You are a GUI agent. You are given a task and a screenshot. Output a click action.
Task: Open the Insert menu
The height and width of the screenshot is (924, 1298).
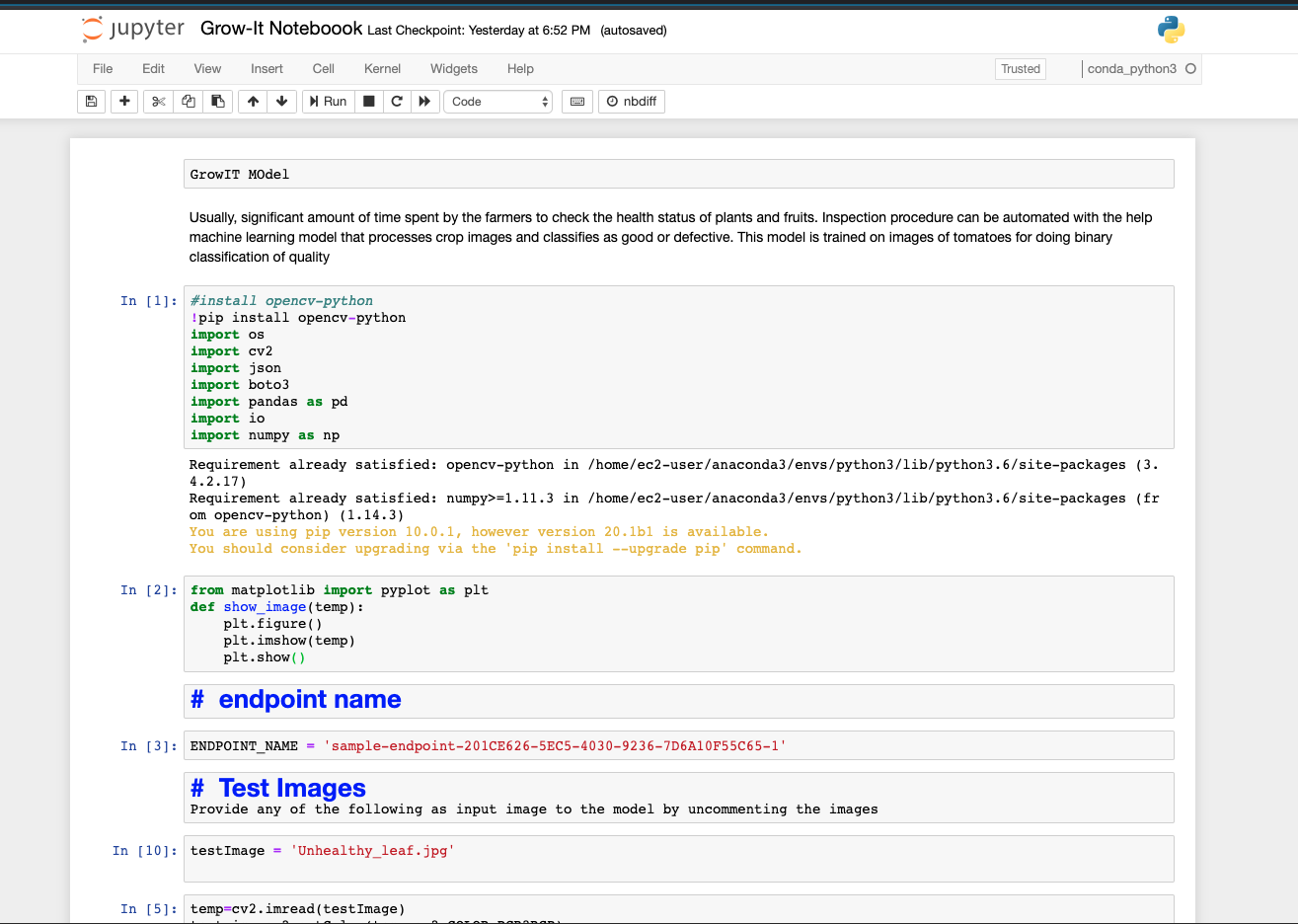[x=267, y=69]
